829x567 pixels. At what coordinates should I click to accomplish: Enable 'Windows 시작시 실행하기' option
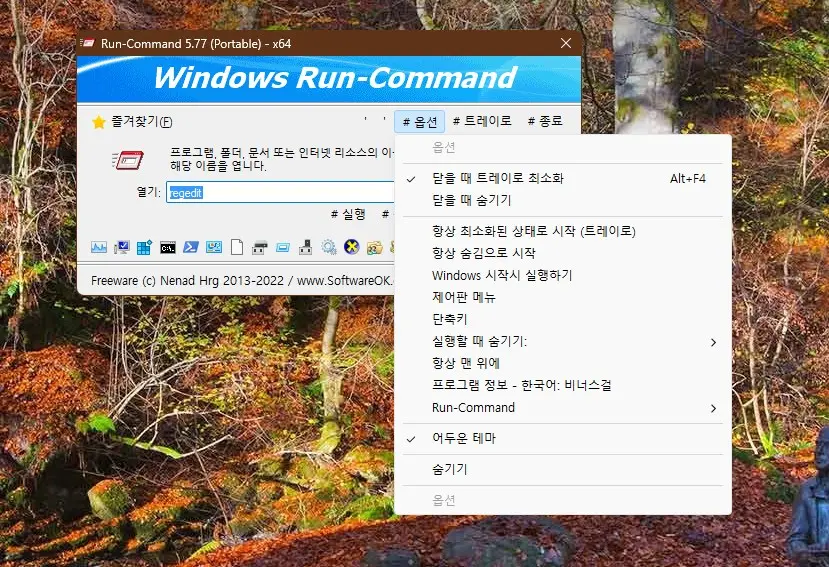563,276
